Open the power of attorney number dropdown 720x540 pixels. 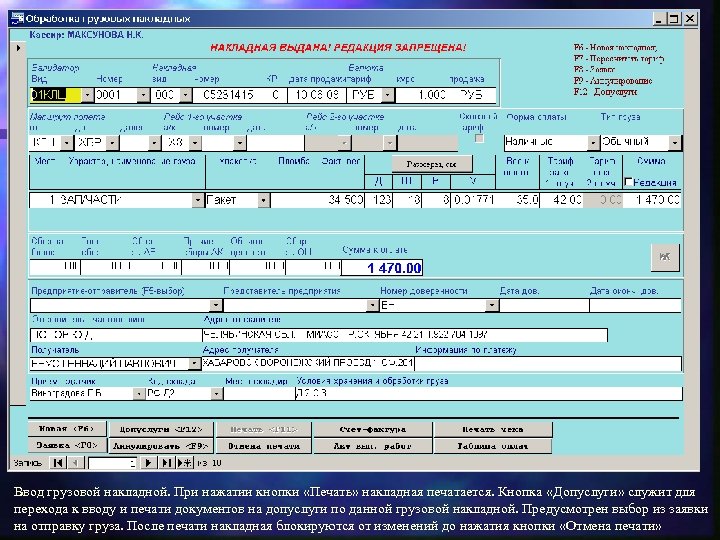click(x=492, y=305)
